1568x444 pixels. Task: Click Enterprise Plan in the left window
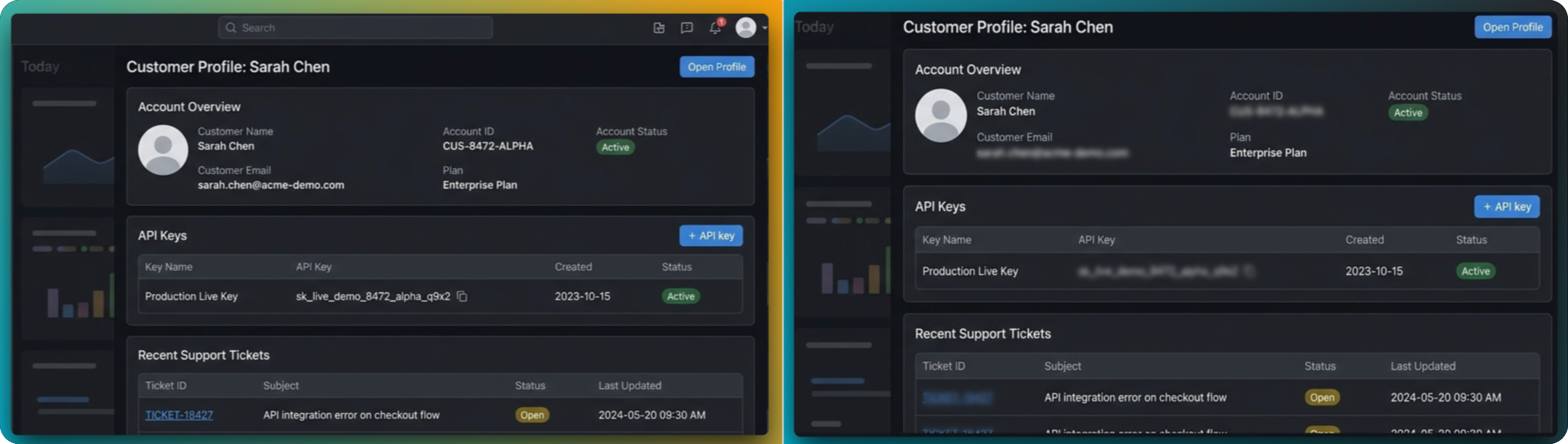pos(480,185)
